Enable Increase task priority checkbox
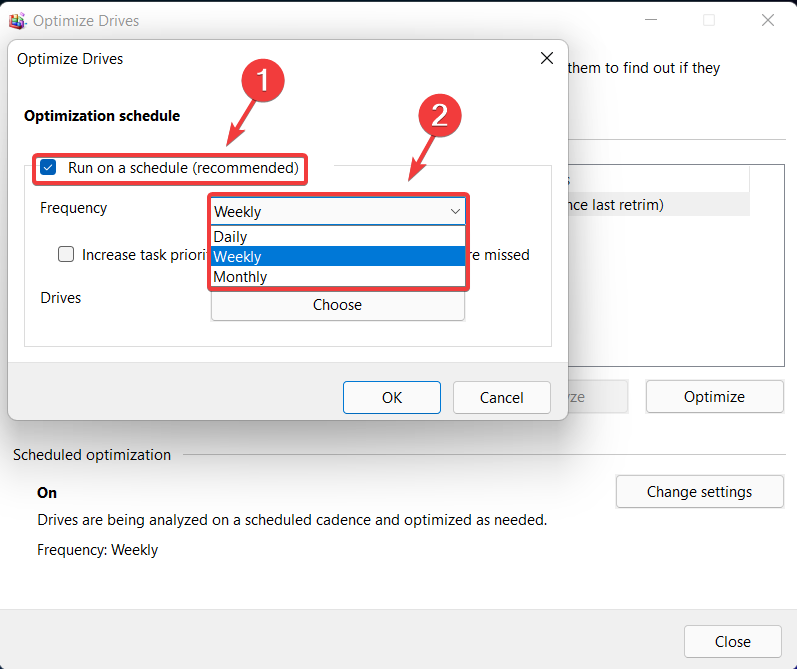 [66, 254]
